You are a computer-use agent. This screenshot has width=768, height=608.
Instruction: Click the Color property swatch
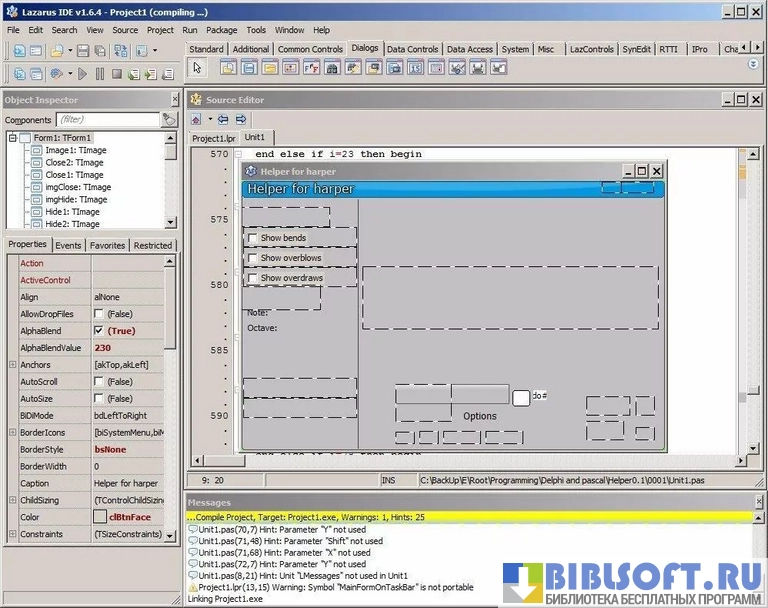[x=100, y=517]
